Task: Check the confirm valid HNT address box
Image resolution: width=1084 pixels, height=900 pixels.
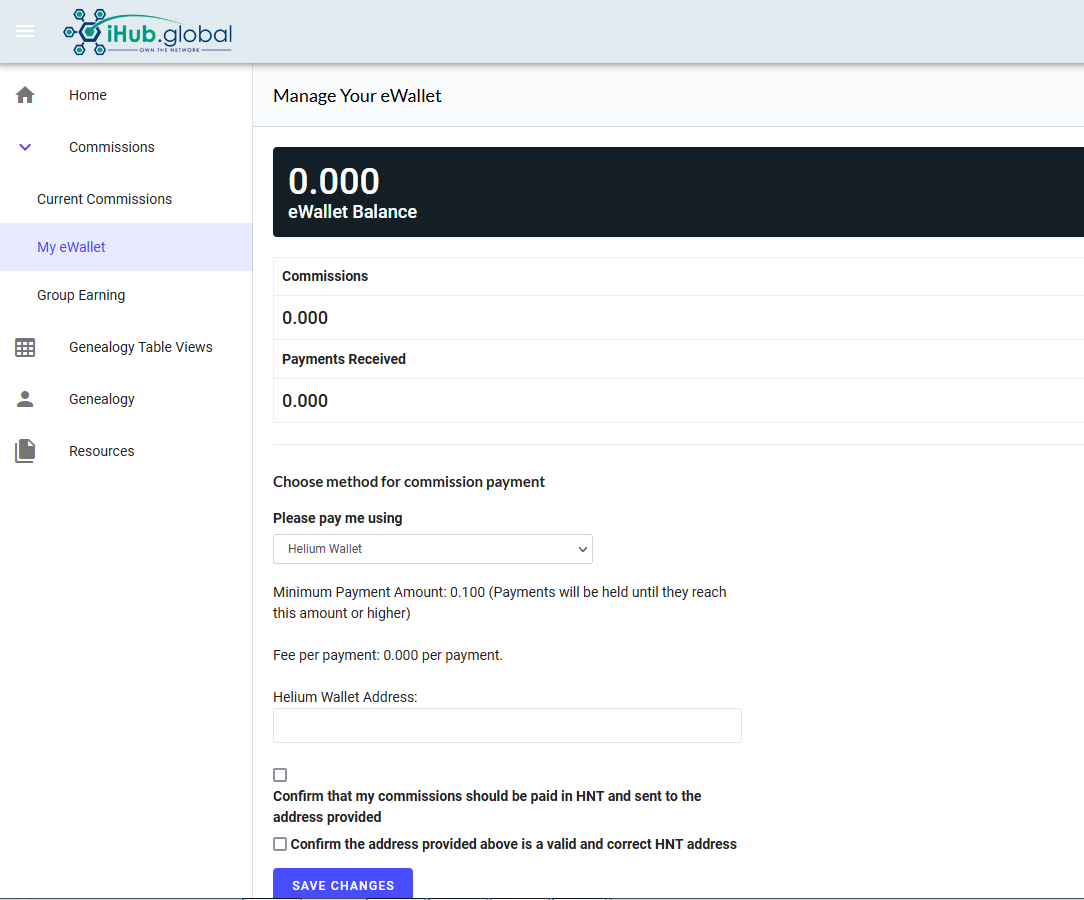Action: coord(280,844)
